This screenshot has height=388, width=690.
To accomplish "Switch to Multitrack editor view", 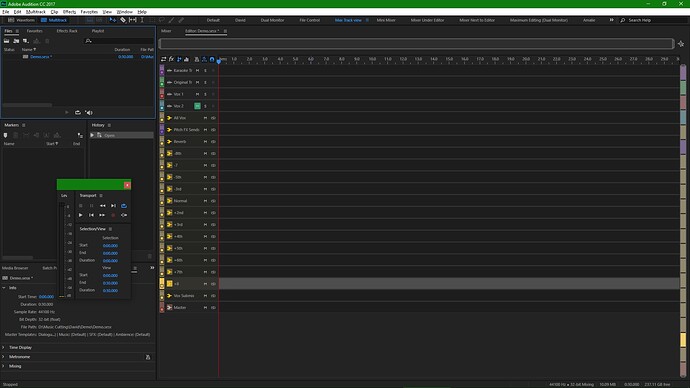I will (x=54, y=20).
